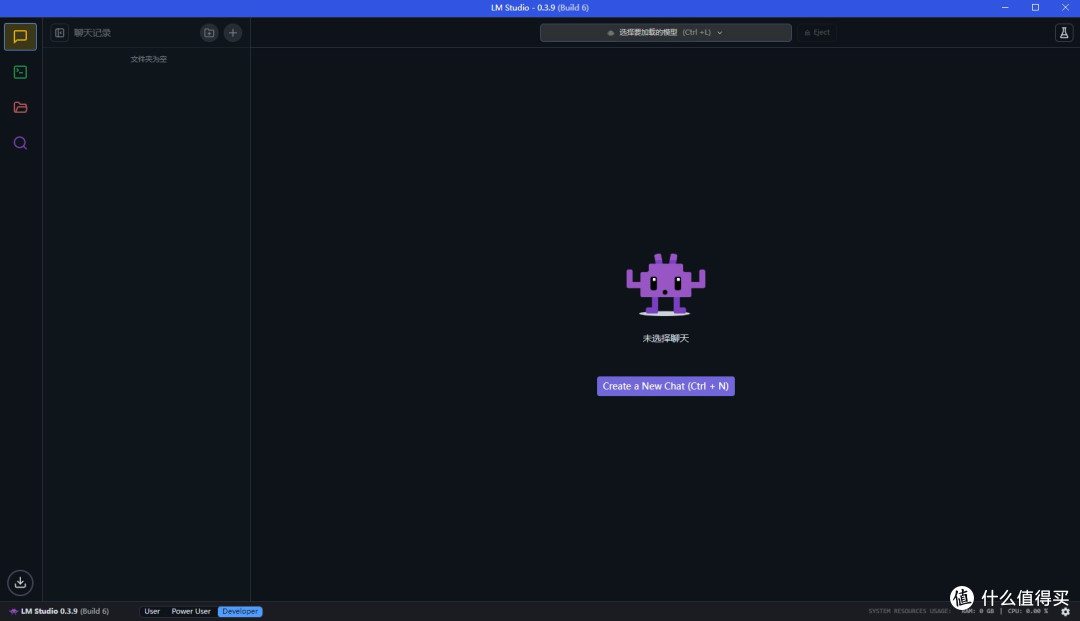Open the flask settings panel icon
Image resolution: width=1080 pixels, height=621 pixels.
(x=1063, y=32)
